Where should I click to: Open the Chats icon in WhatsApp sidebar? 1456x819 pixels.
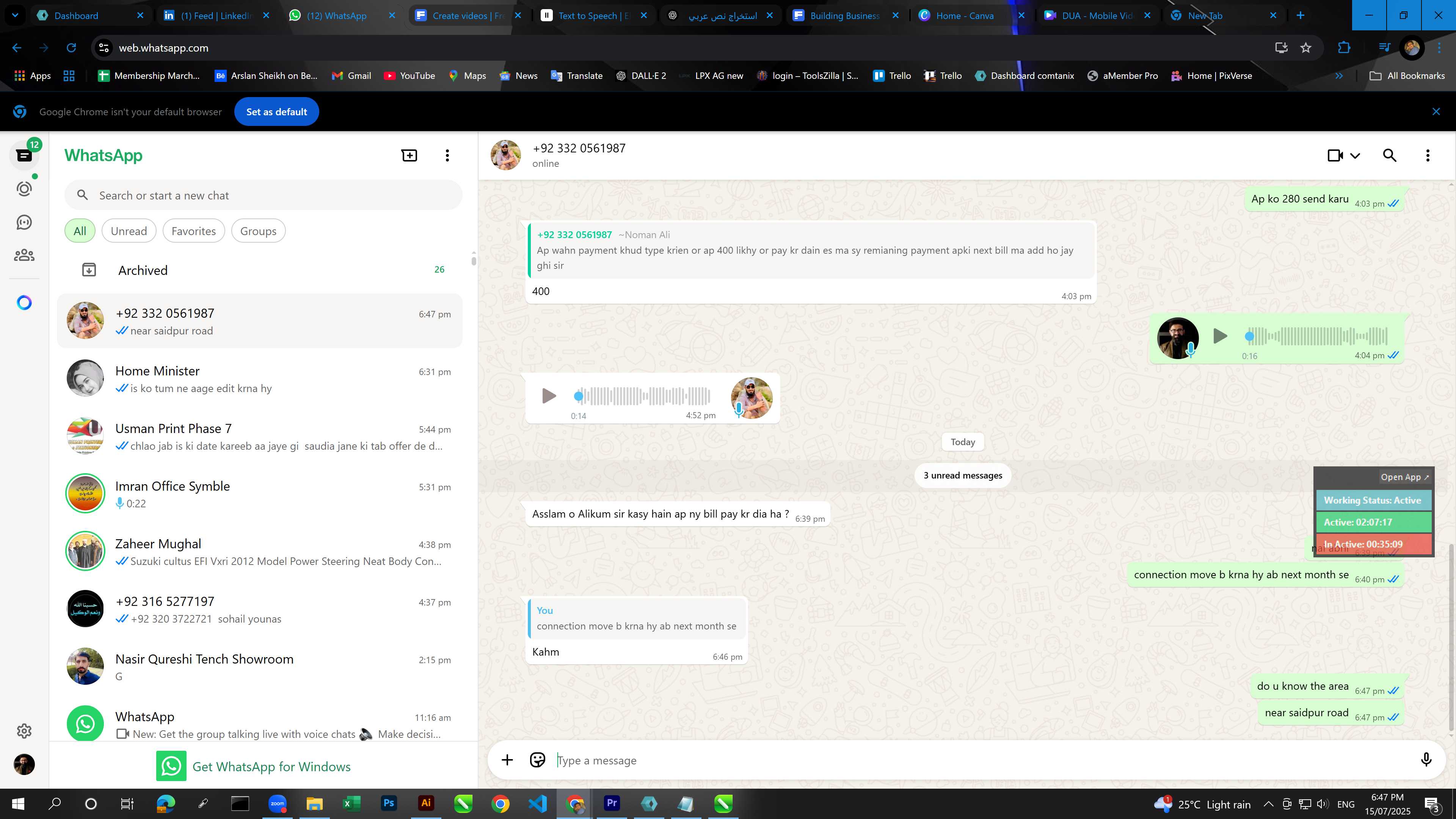click(24, 155)
